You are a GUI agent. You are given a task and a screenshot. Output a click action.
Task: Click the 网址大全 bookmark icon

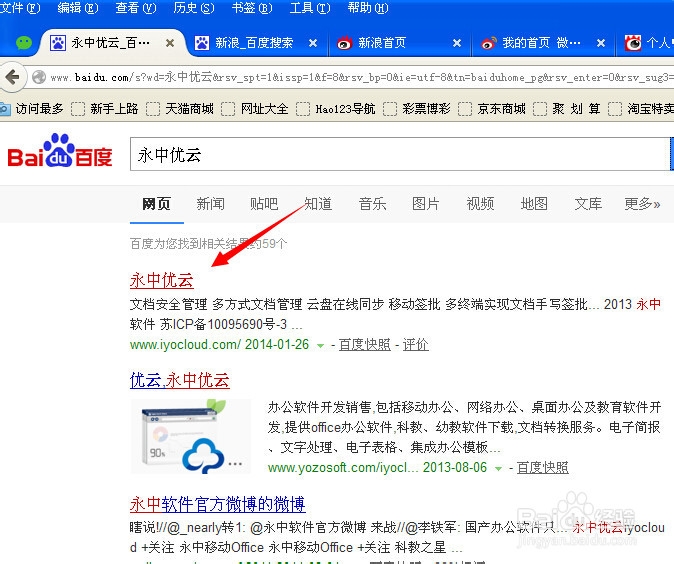tap(228, 109)
